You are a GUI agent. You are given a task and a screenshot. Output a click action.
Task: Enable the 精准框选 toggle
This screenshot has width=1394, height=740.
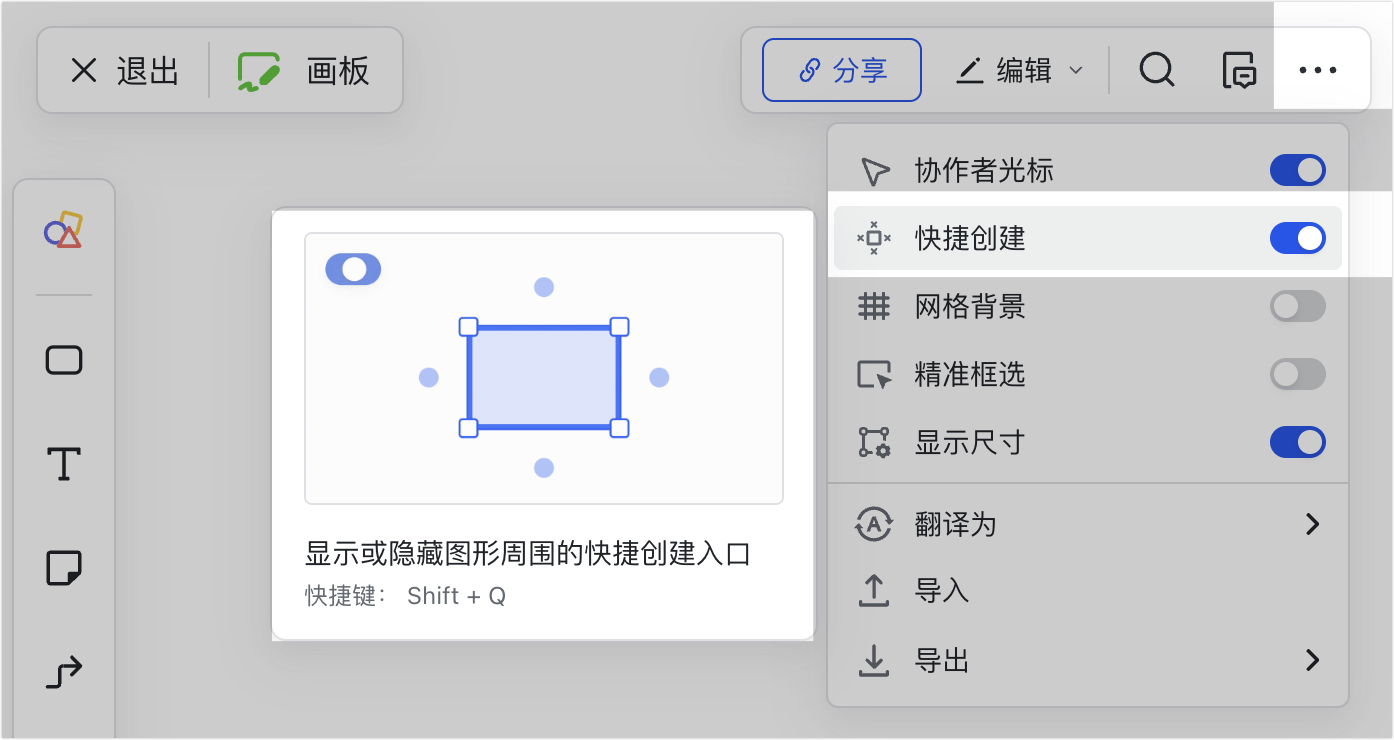[1297, 374]
